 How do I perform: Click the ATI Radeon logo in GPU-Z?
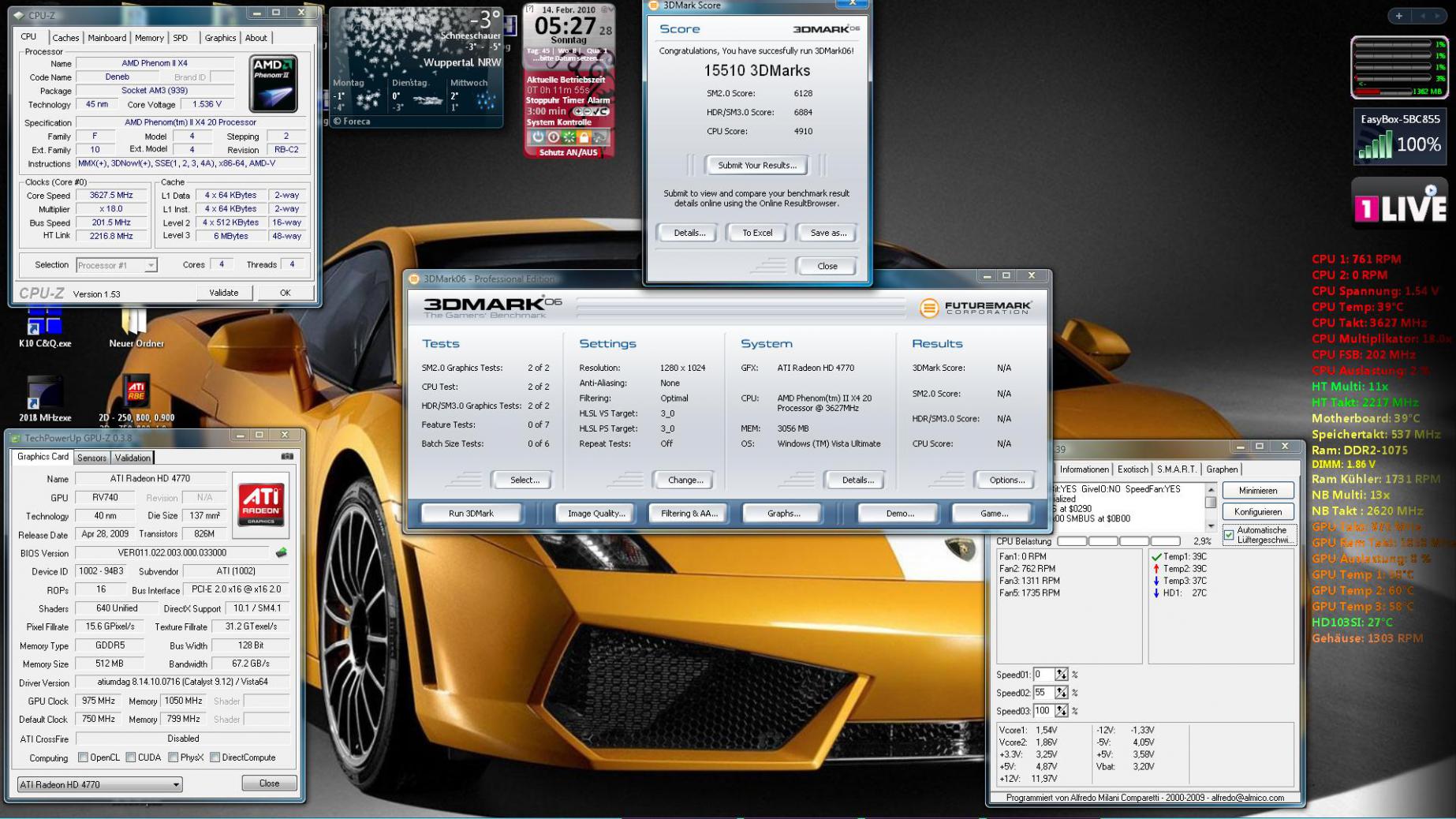point(261,504)
